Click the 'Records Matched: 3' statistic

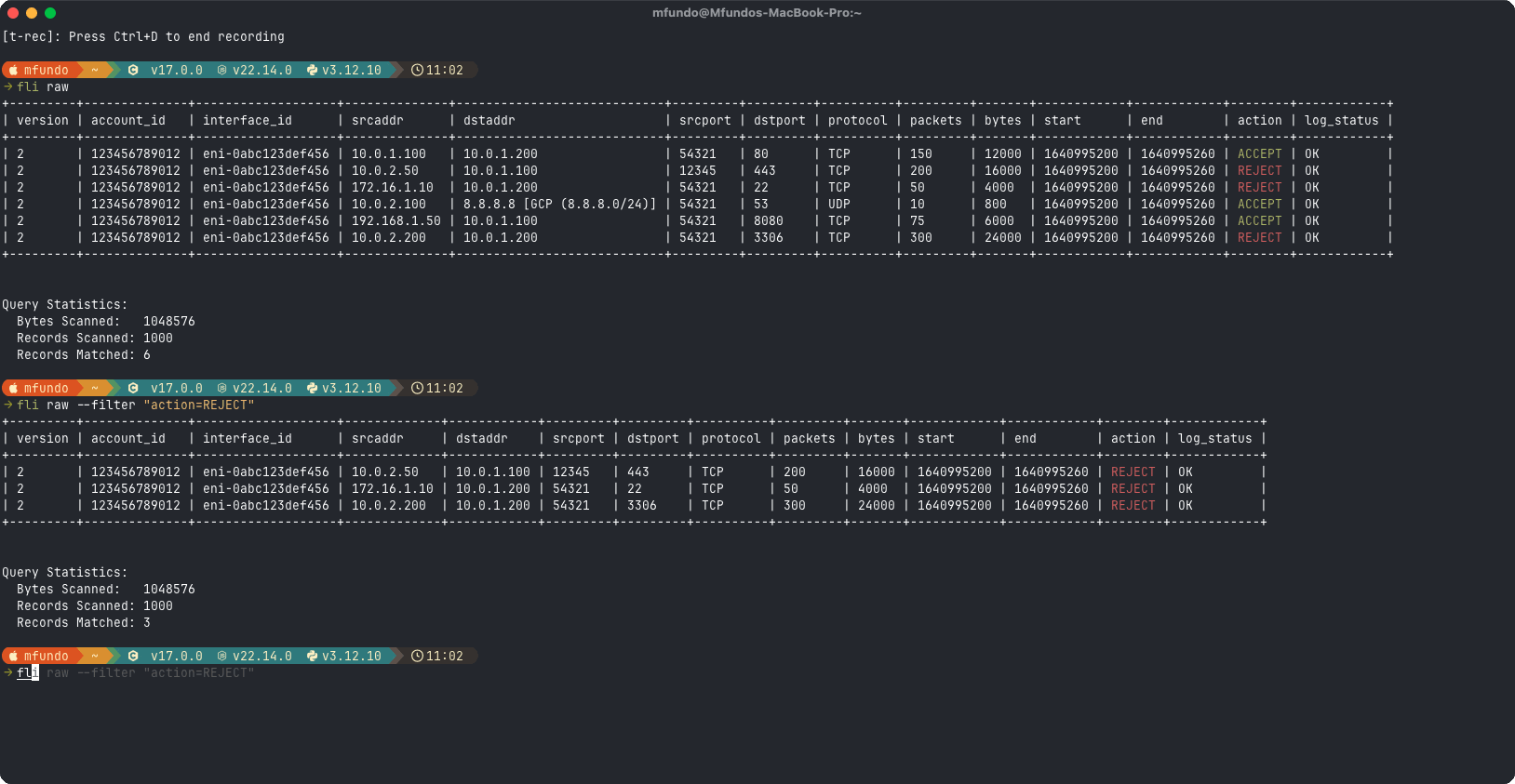coord(84,622)
